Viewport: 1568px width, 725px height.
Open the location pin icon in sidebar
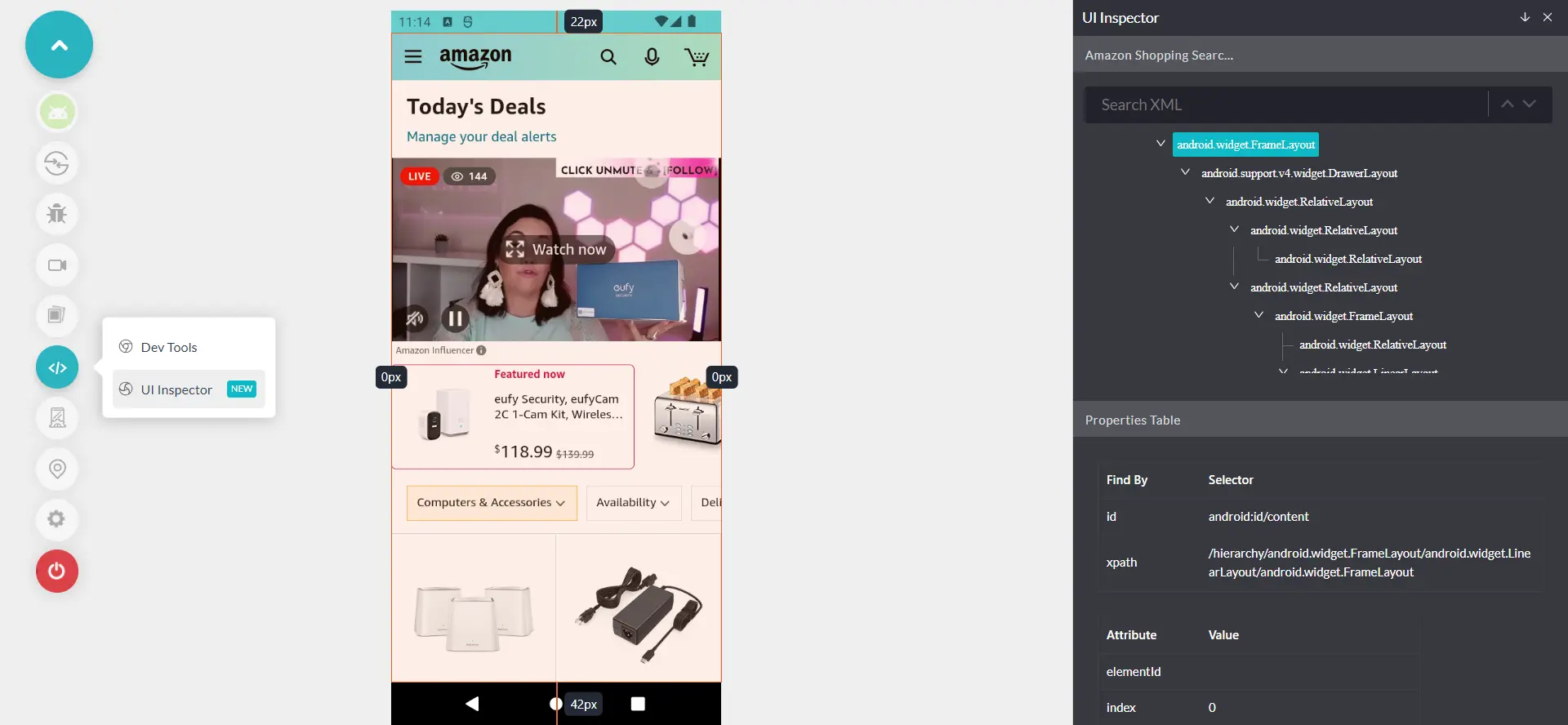(x=57, y=469)
